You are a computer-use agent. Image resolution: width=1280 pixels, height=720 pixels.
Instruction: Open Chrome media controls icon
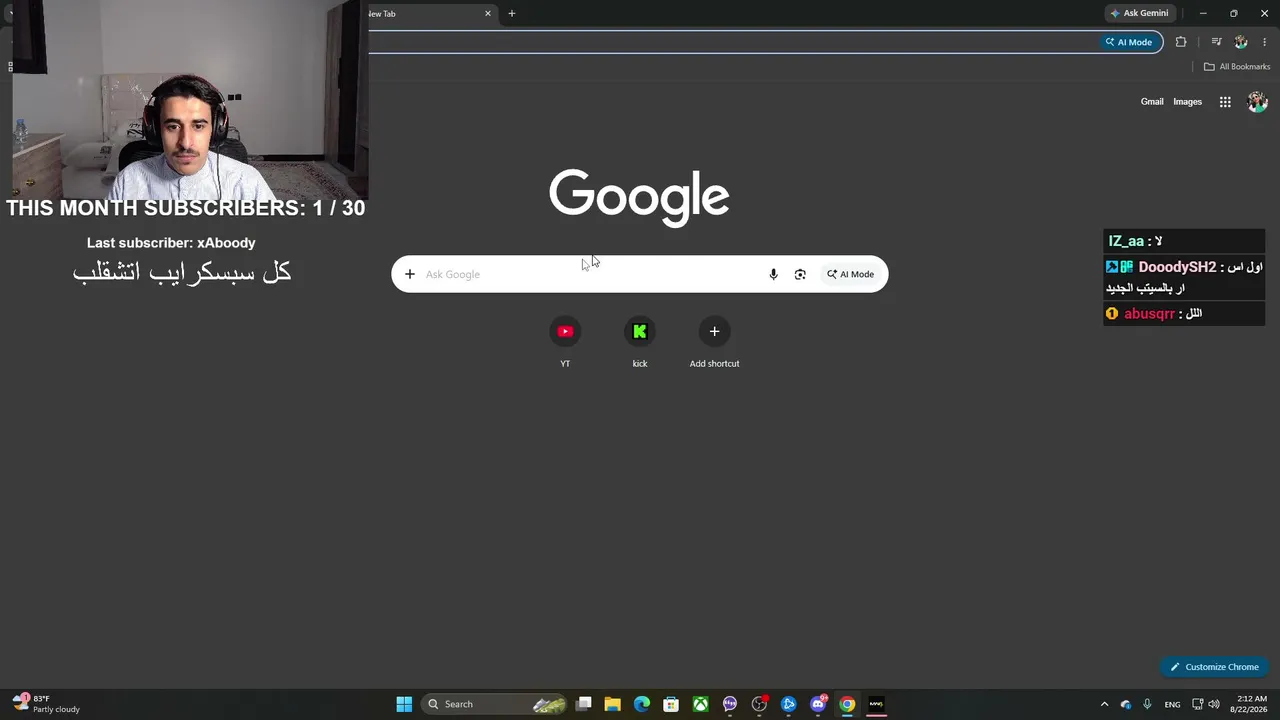1216,42
